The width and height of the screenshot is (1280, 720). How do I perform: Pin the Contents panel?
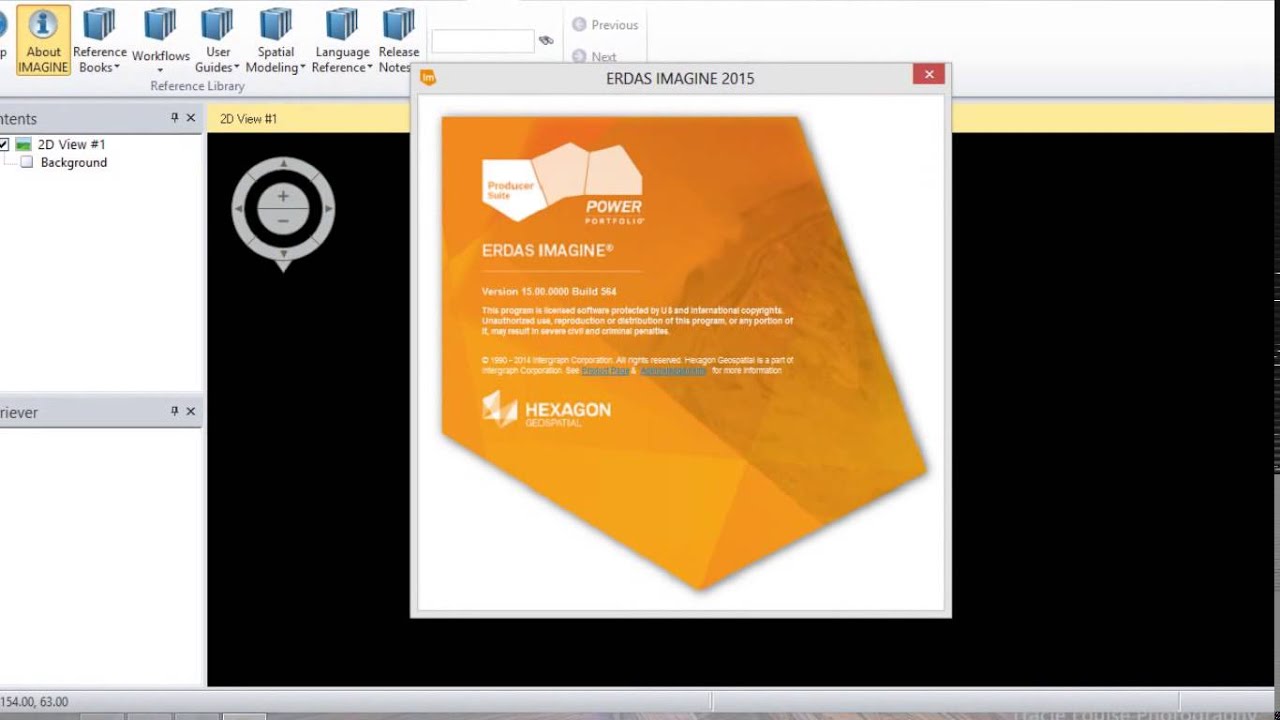click(174, 118)
